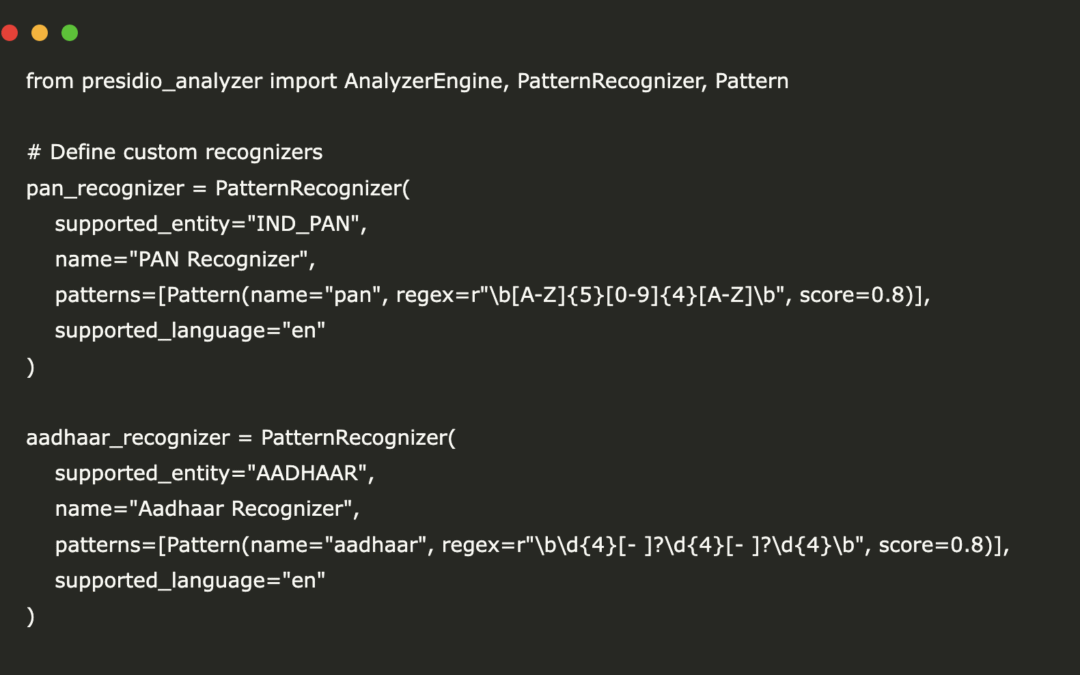The width and height of the screenshot is (1080, 675).
Task: Click the yellow minimize window dot
Action: click(40, 33)
